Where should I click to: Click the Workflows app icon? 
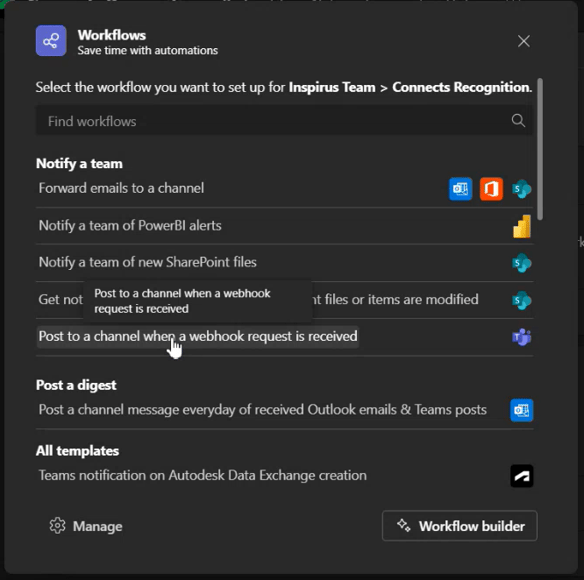coord(51,41)
